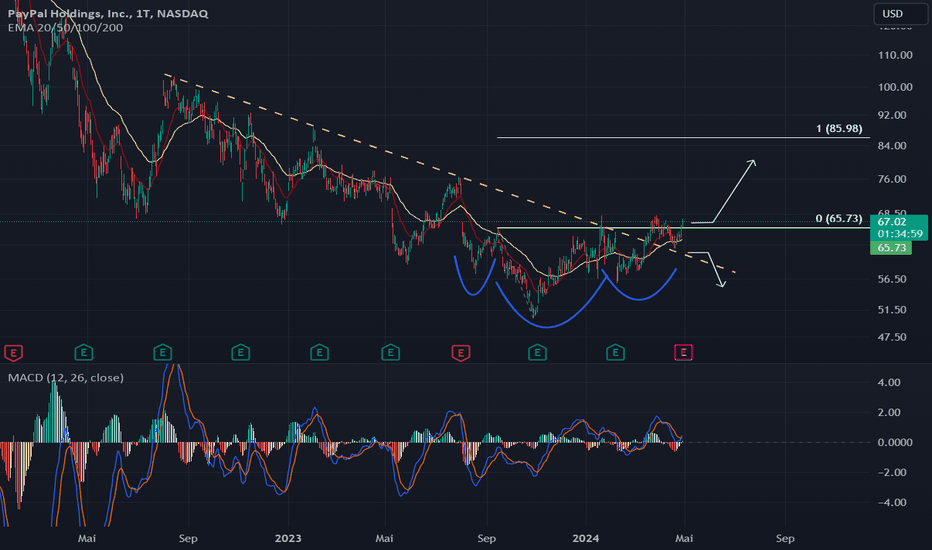The image size is (932, 550).
Task: Click the 0.0000 MACD axis label
Action: 895,442
